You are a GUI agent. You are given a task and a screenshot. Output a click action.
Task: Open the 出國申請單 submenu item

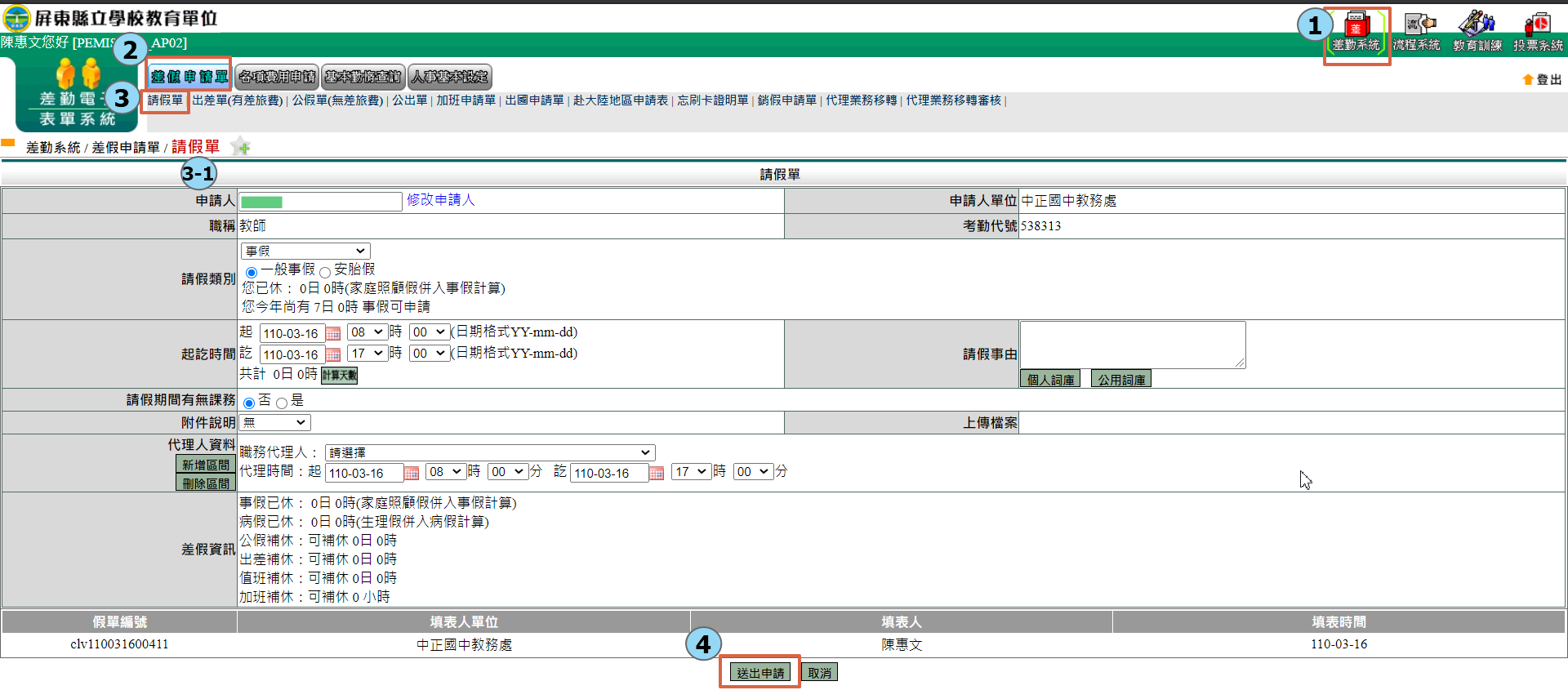tap(535, 100)
